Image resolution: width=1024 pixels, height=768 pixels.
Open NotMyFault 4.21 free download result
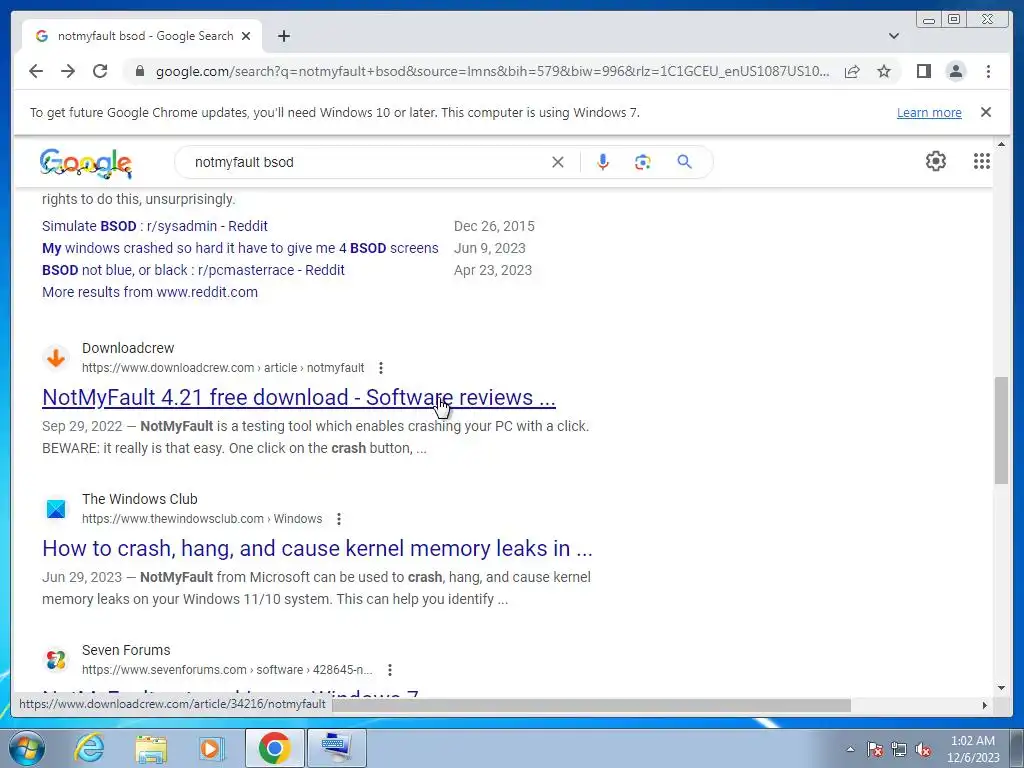[298, 397]
